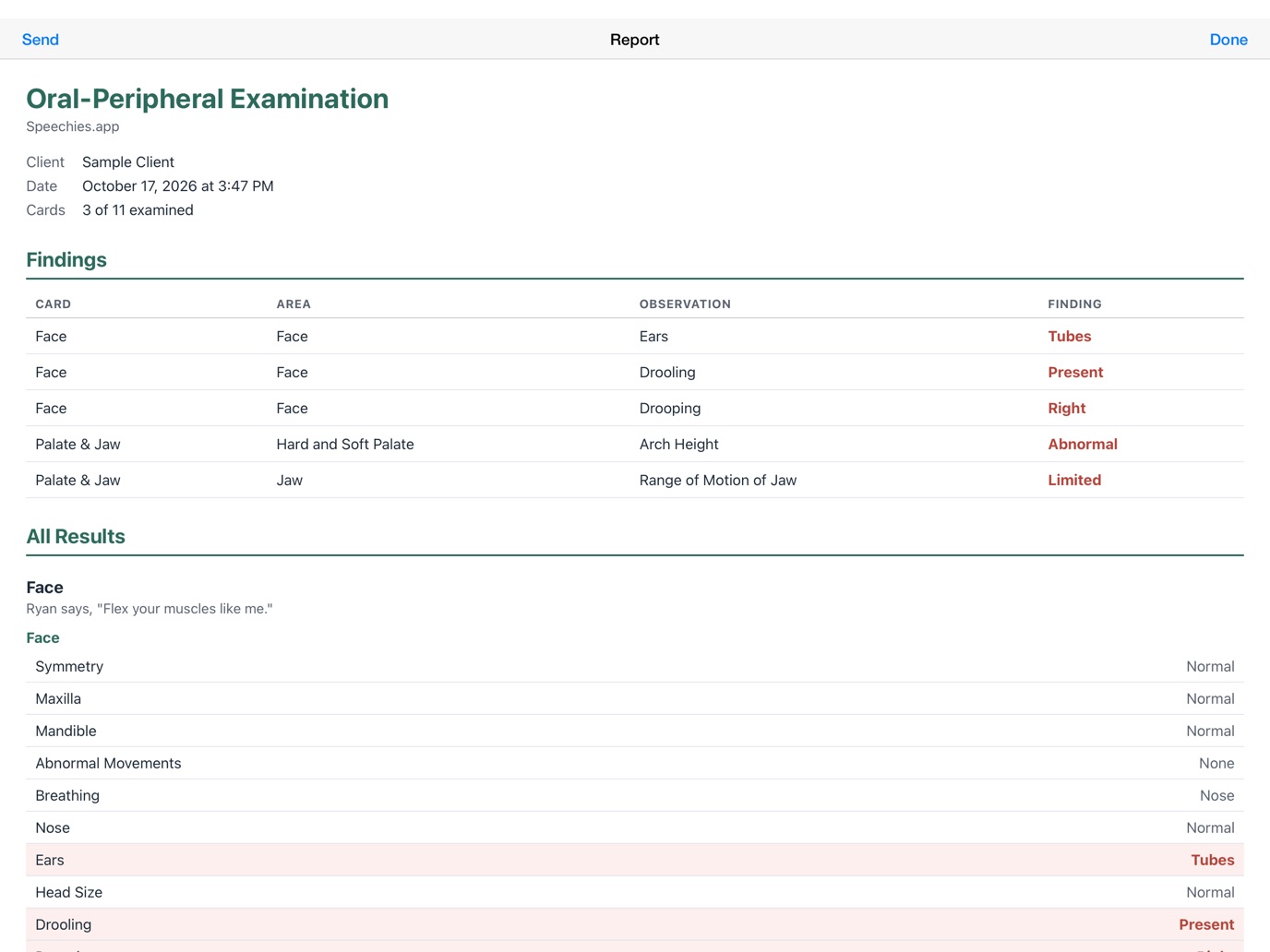
Task: Click the Drooping observation in Findings table
Action: (x=669, y=409)
